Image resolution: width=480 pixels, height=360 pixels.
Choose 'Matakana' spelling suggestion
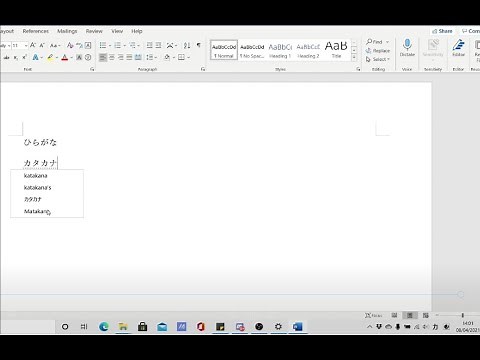coord(47,211)
